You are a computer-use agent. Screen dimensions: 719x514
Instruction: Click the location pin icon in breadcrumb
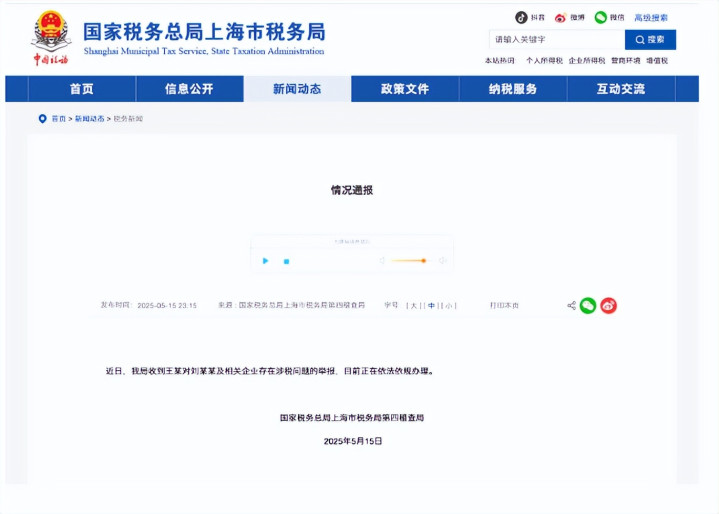[x=43, y=119]
